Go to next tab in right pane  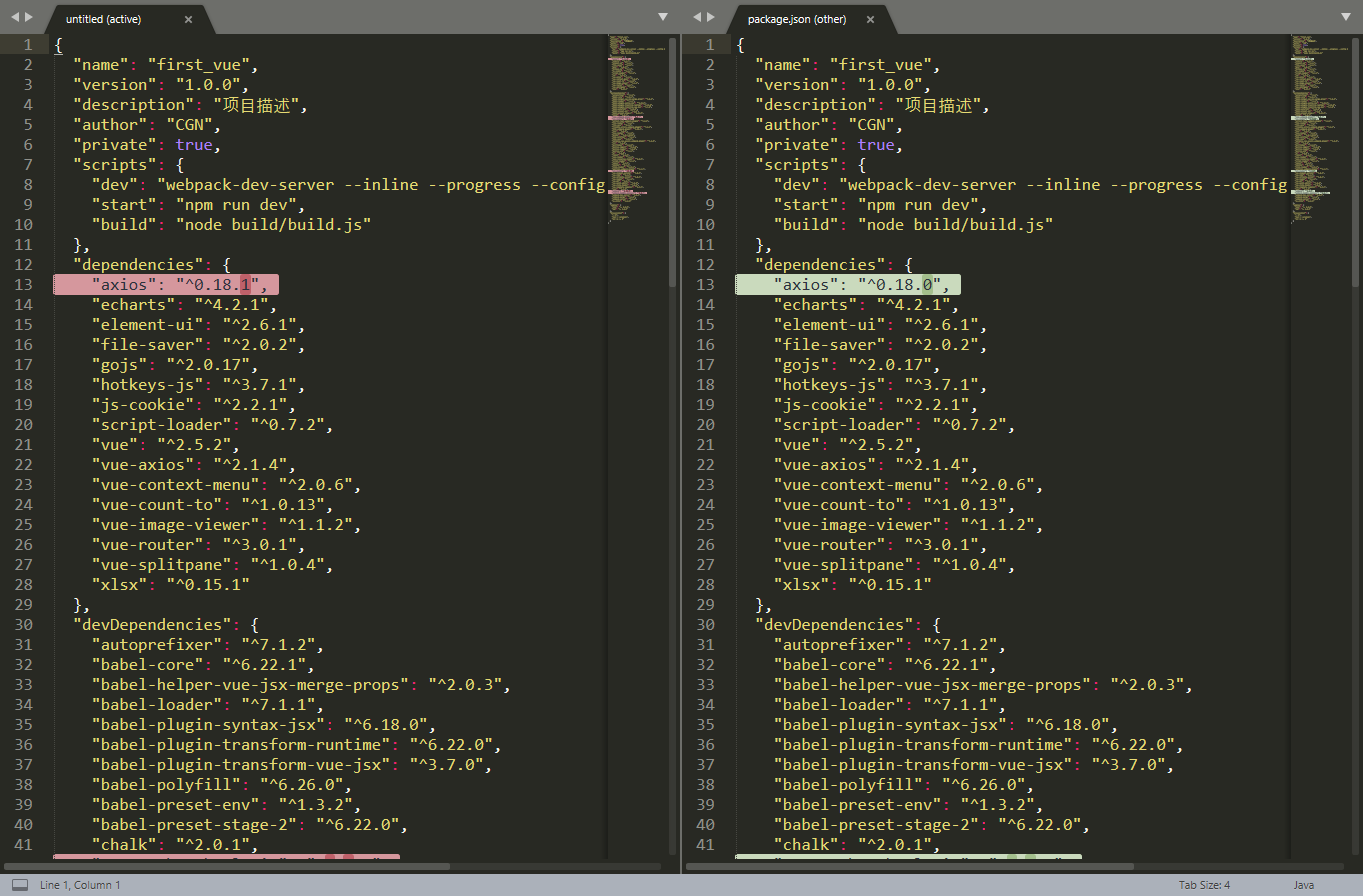tap(711, 17)
